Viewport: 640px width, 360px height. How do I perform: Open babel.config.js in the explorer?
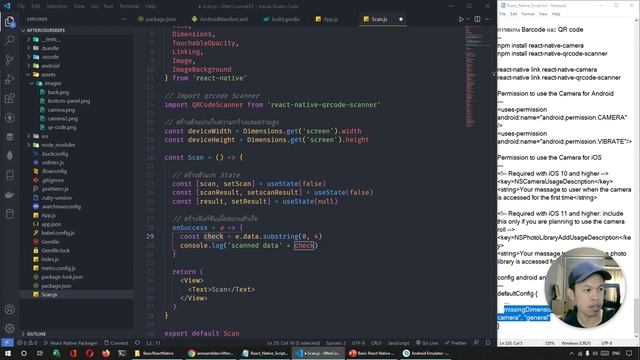pos(58,233)
